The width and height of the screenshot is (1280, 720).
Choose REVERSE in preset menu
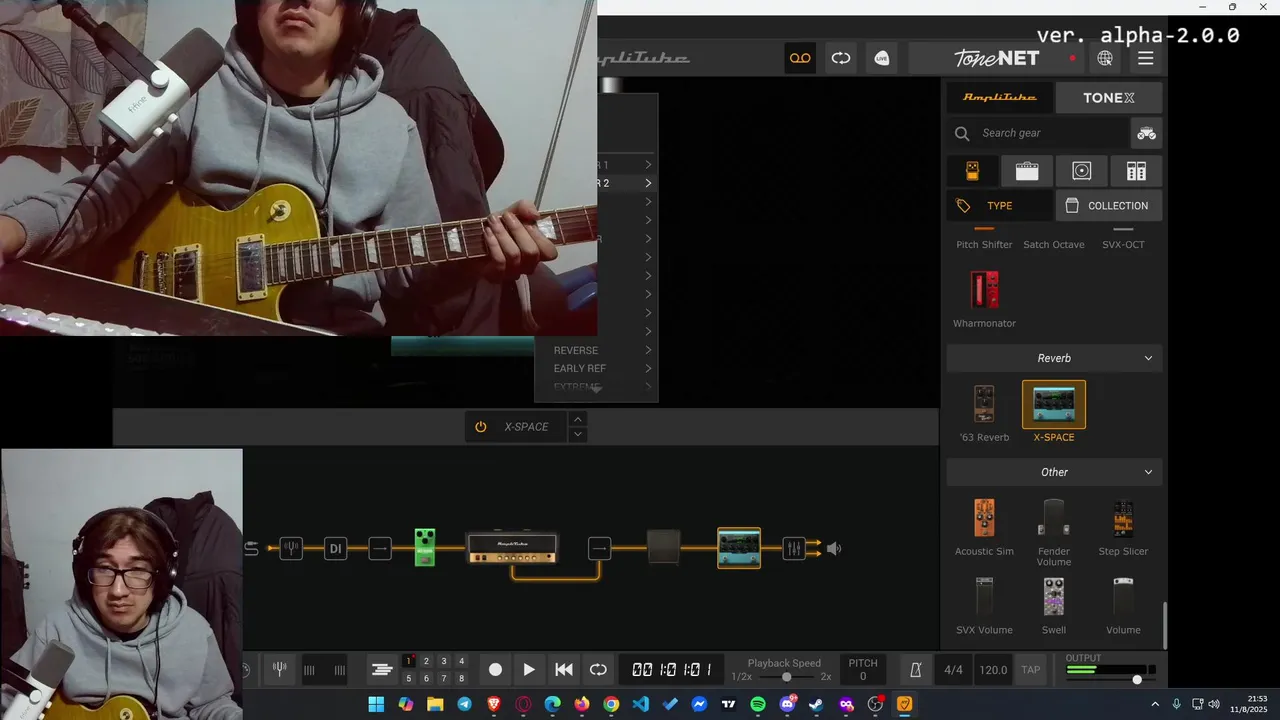576,350
